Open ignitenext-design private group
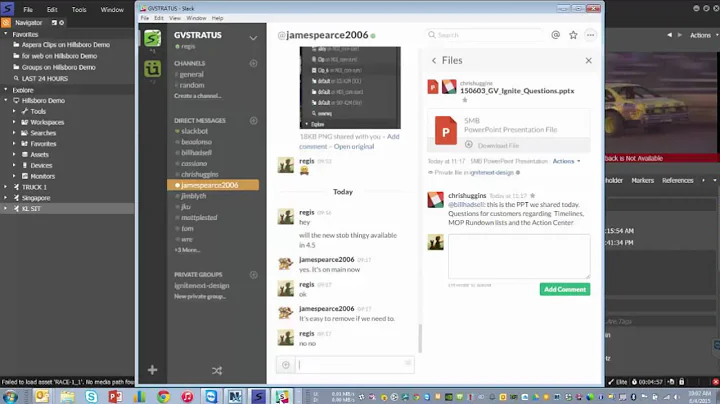This screenshot has height=404, width=720. [x=202, y=286]
